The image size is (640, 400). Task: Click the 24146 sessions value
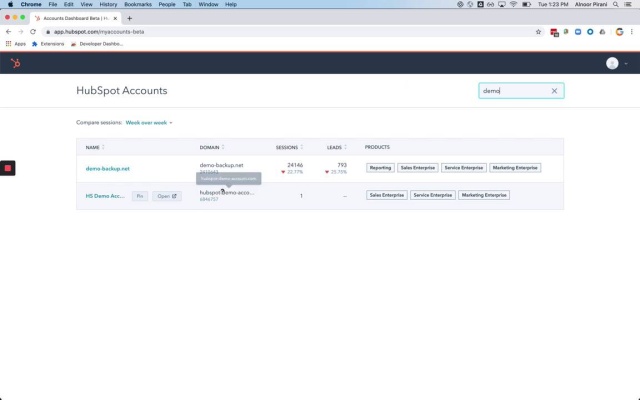[x=295, y=165]
